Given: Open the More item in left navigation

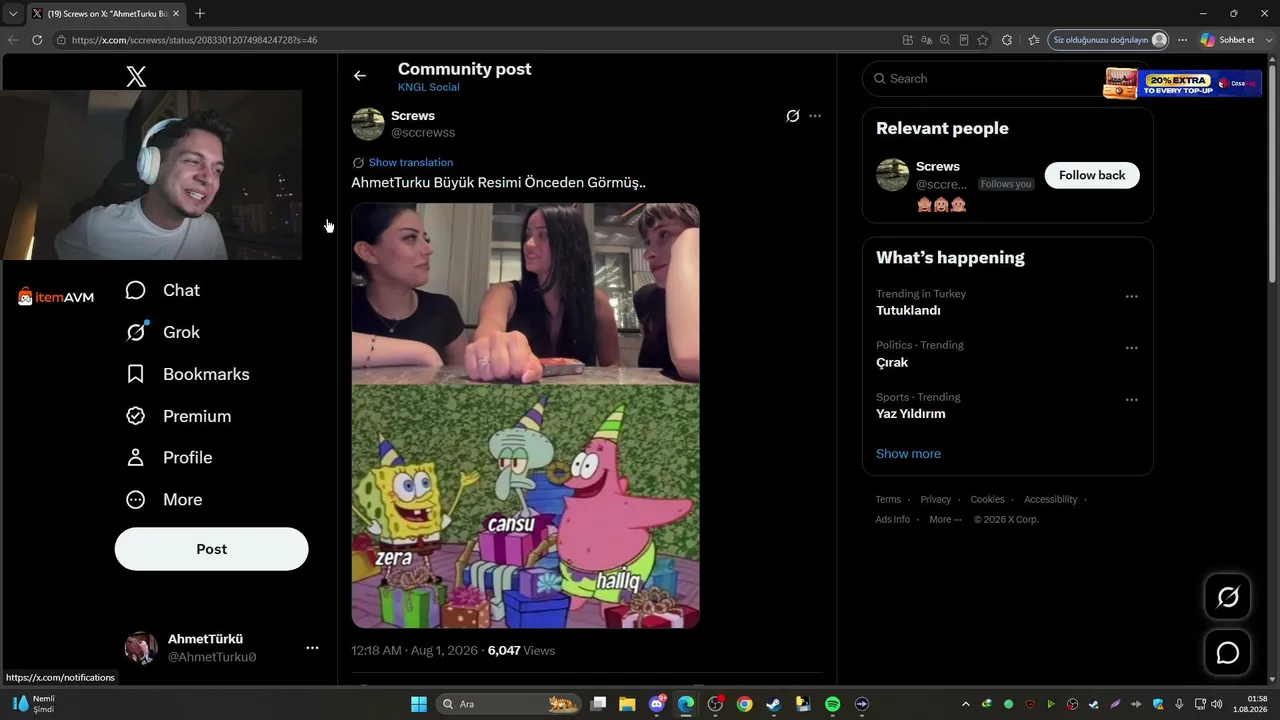Looking at the screenshot, I should pos(163,499).
